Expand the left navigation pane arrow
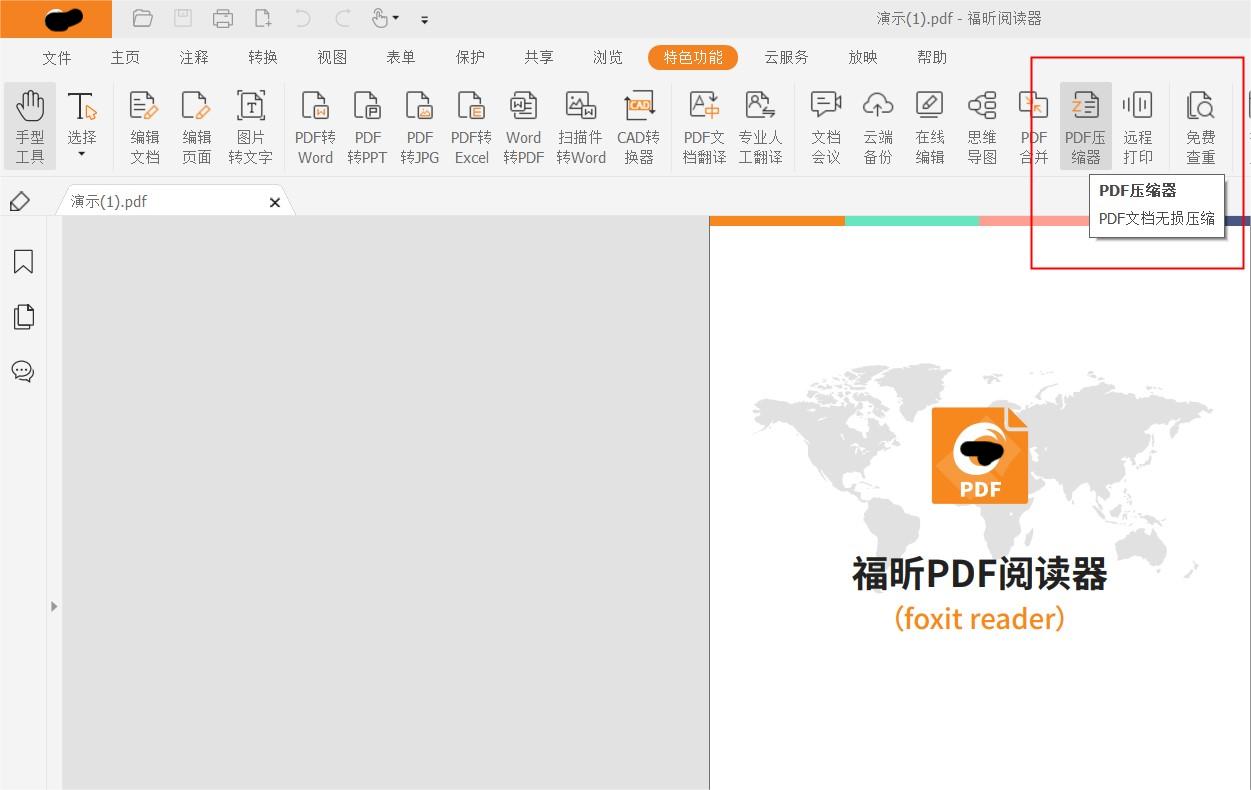This screenshot has width=1251, height=790. (x=54, y=606)
